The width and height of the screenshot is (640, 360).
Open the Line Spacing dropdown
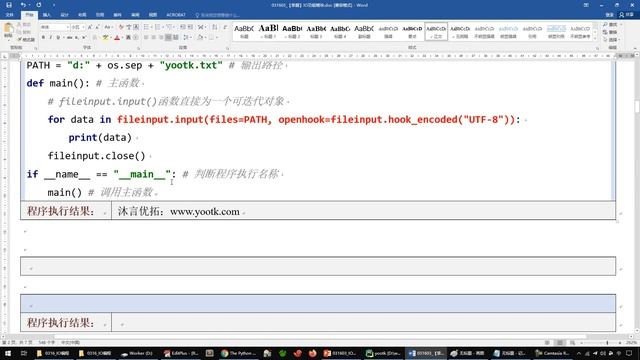[x=187, y=38]
